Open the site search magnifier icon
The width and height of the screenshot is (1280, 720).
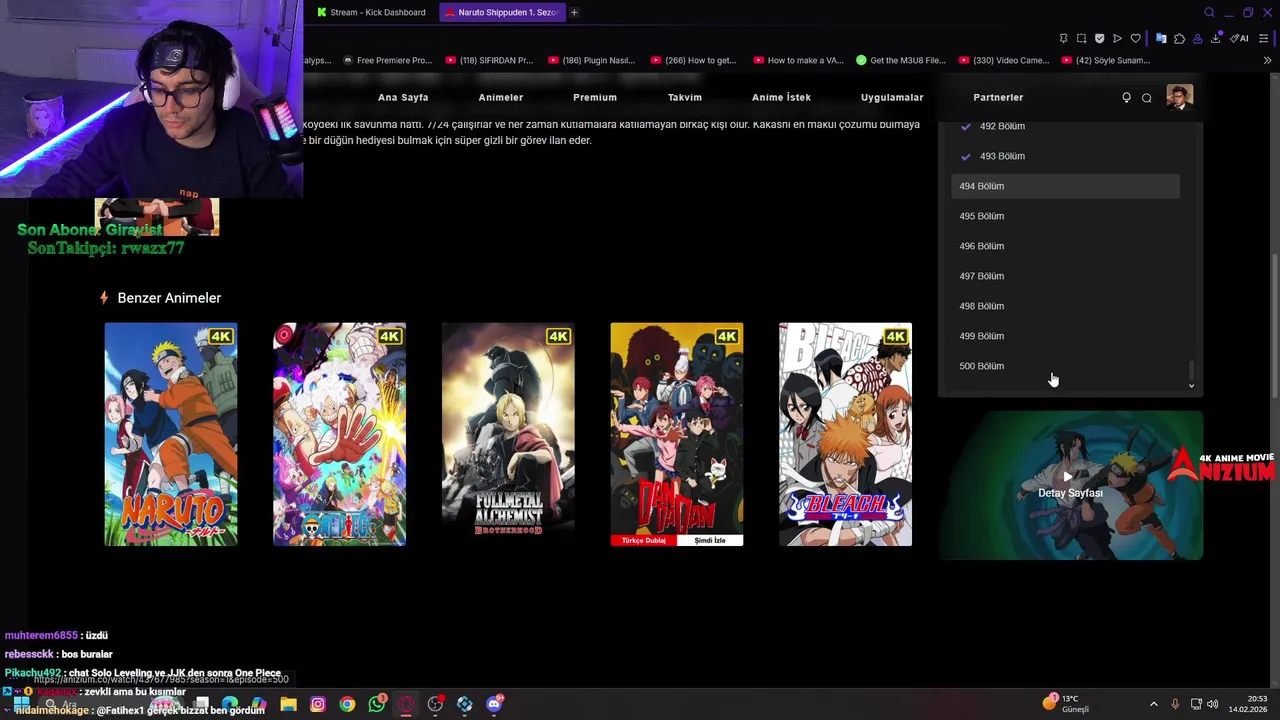point(1147,98)
